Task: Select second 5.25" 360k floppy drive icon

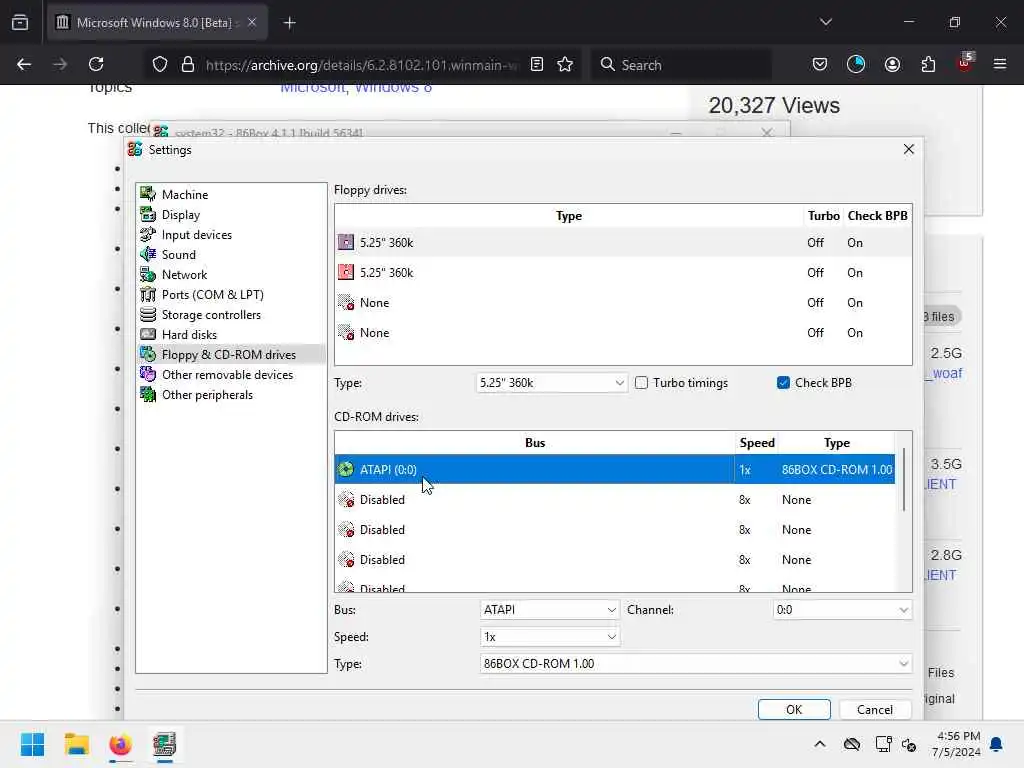Action: click(x=345, y=272)
